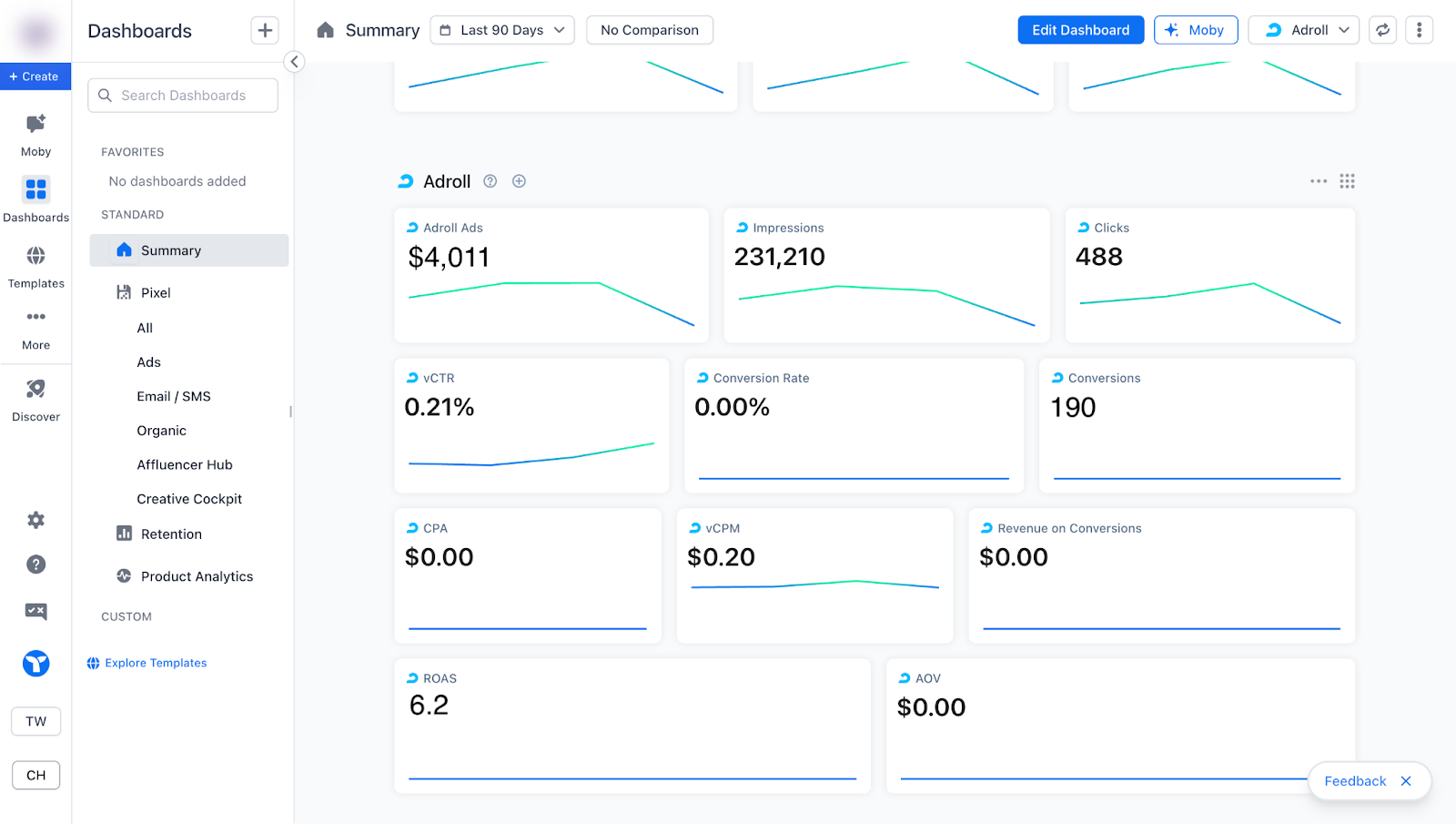The height and width of the screenshot is (824, 1456).
Task: Open the Moby chat icon in sidebar
Action: pyautogui.click(x=35, y=125)
